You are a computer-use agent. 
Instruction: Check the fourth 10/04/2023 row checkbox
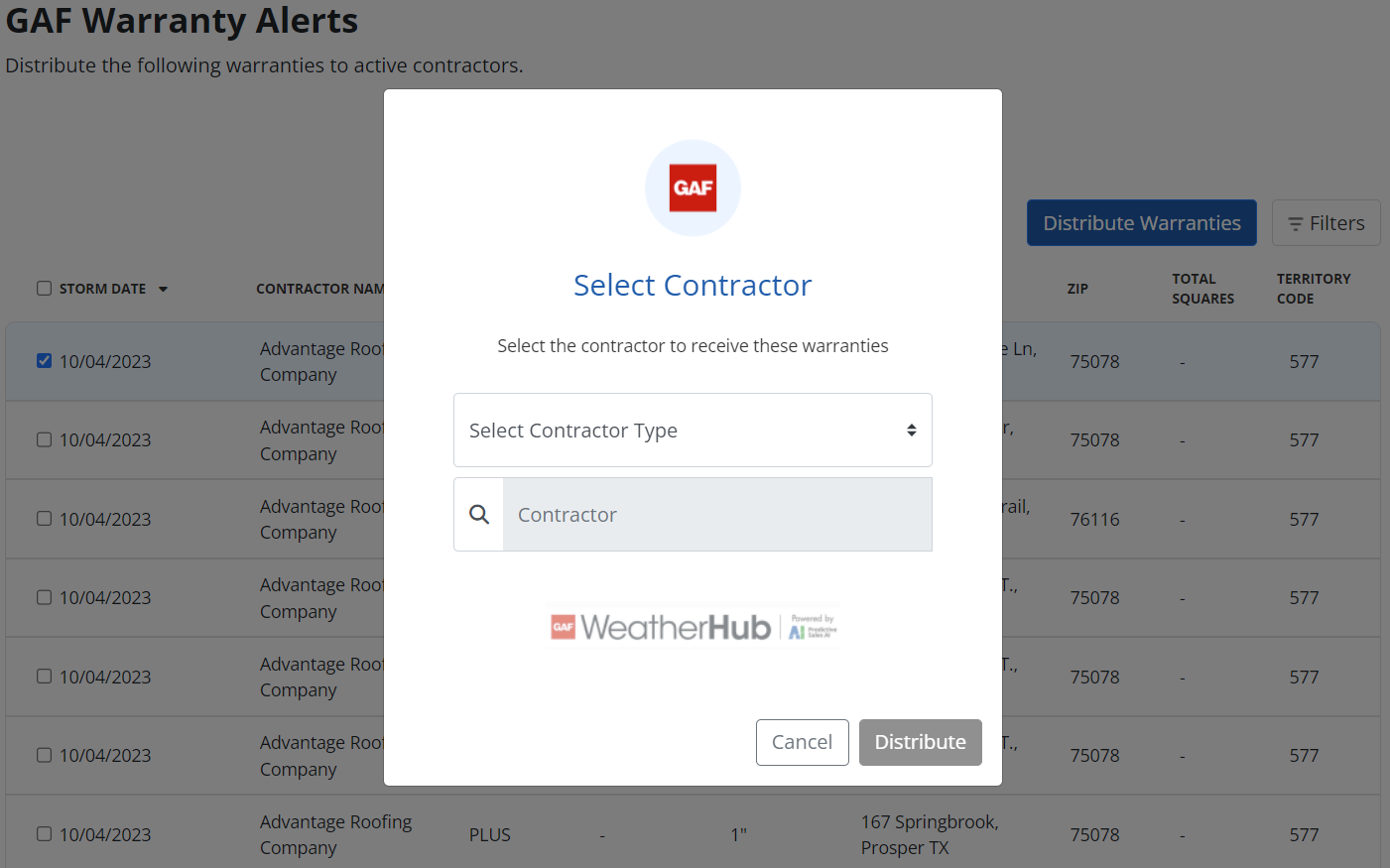44,597
